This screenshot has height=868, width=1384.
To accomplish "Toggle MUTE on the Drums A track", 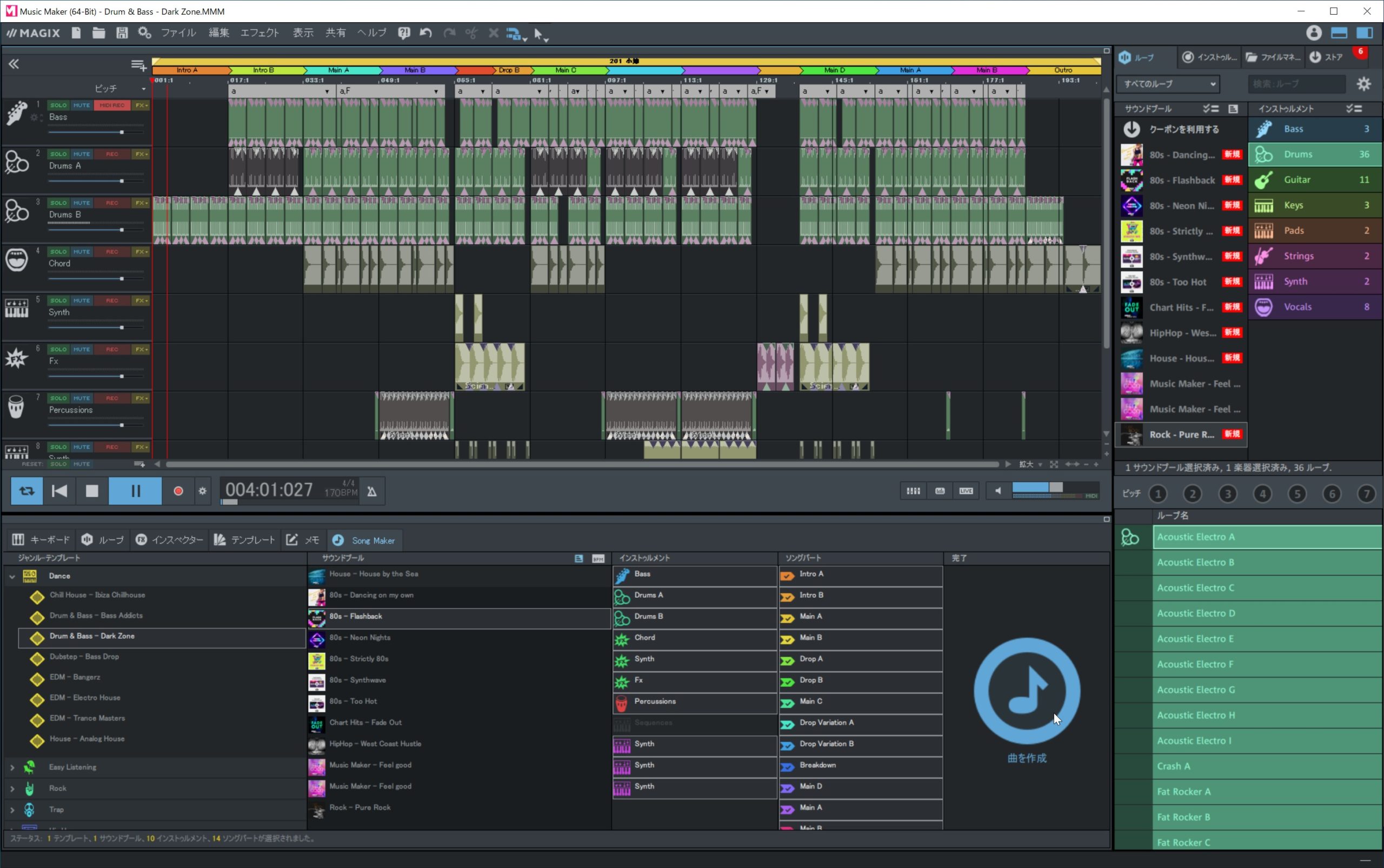I will [x=81, y=154].
